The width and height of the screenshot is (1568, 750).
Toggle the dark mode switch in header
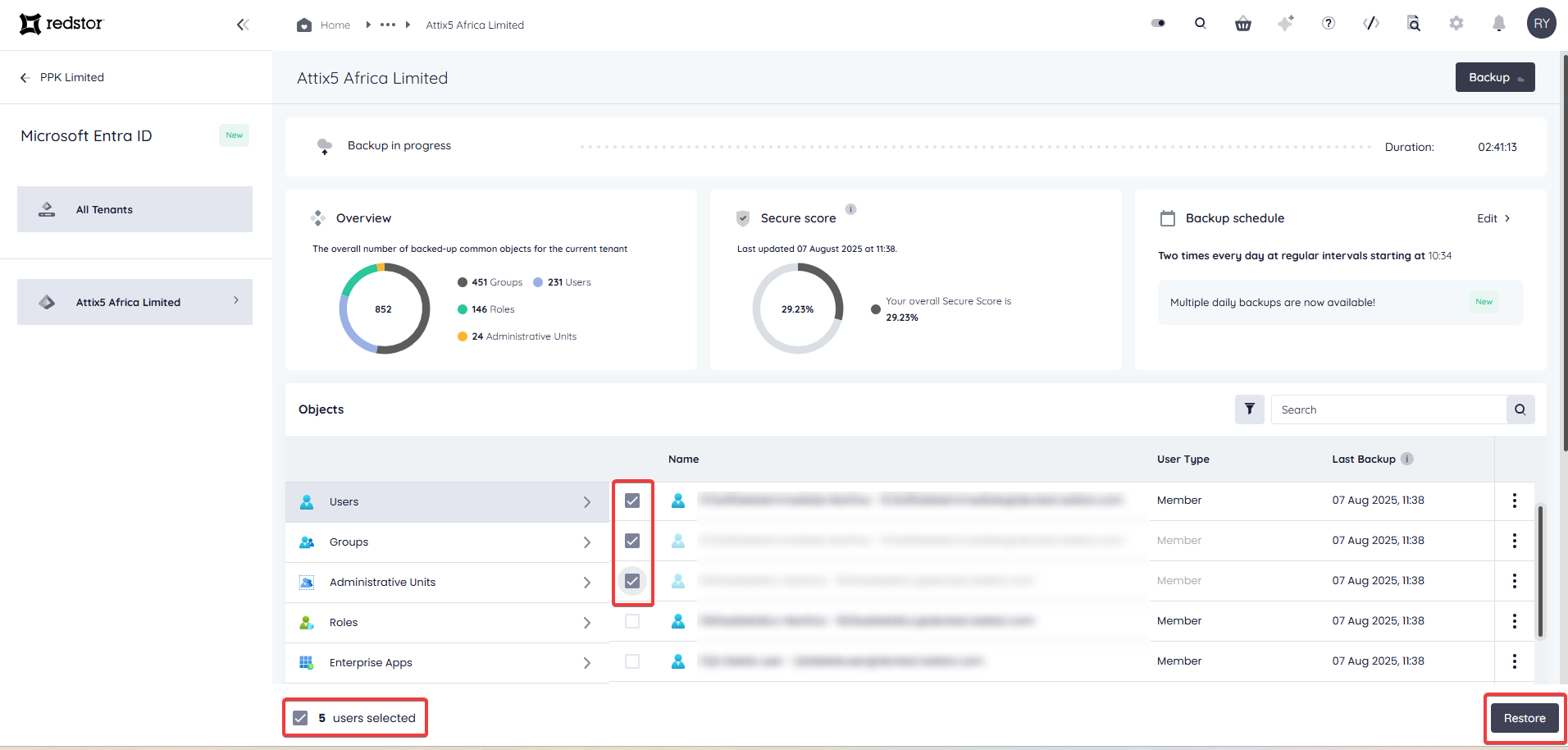(x=1158, y=23)
